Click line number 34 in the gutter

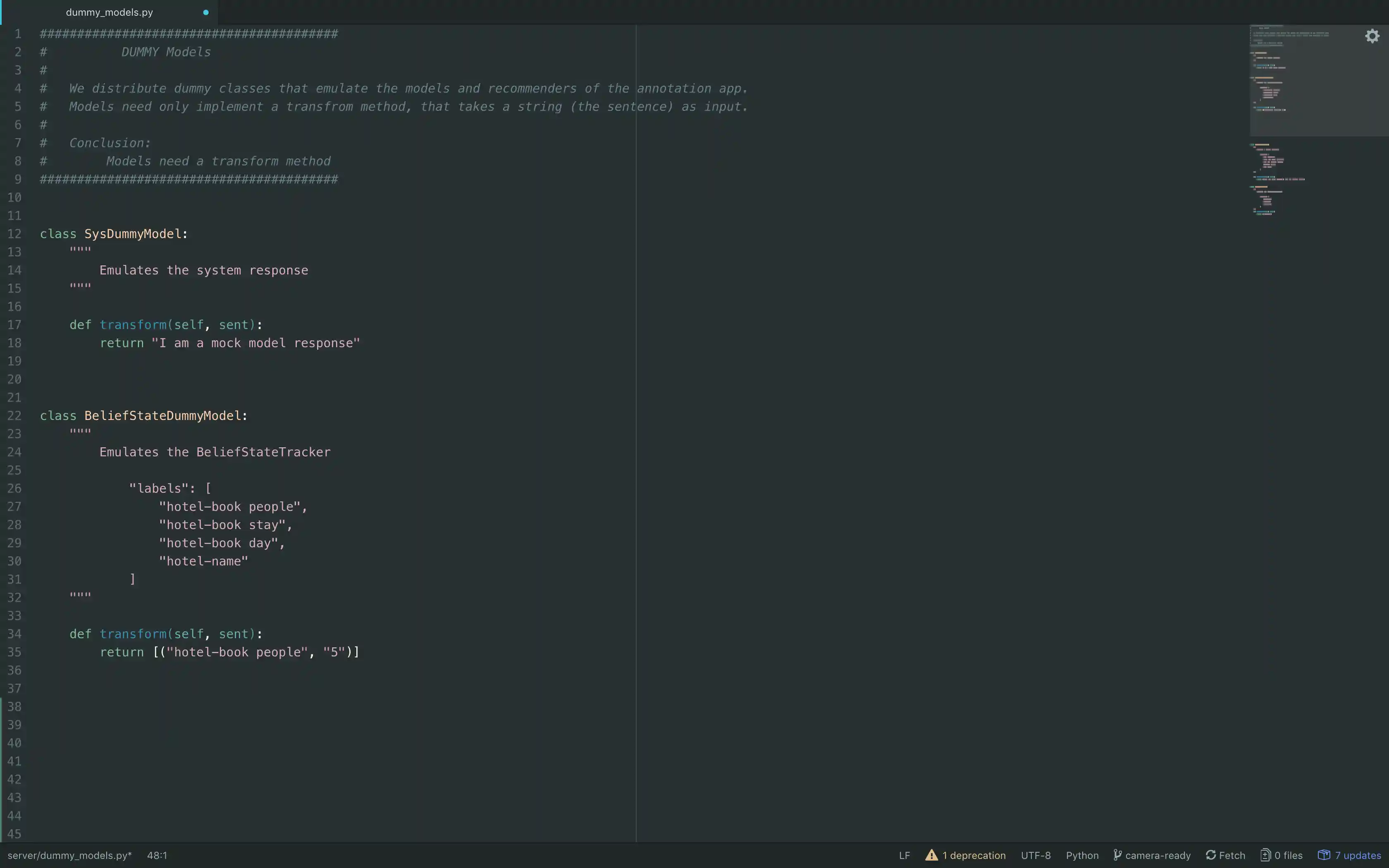[x=14, y=634]
